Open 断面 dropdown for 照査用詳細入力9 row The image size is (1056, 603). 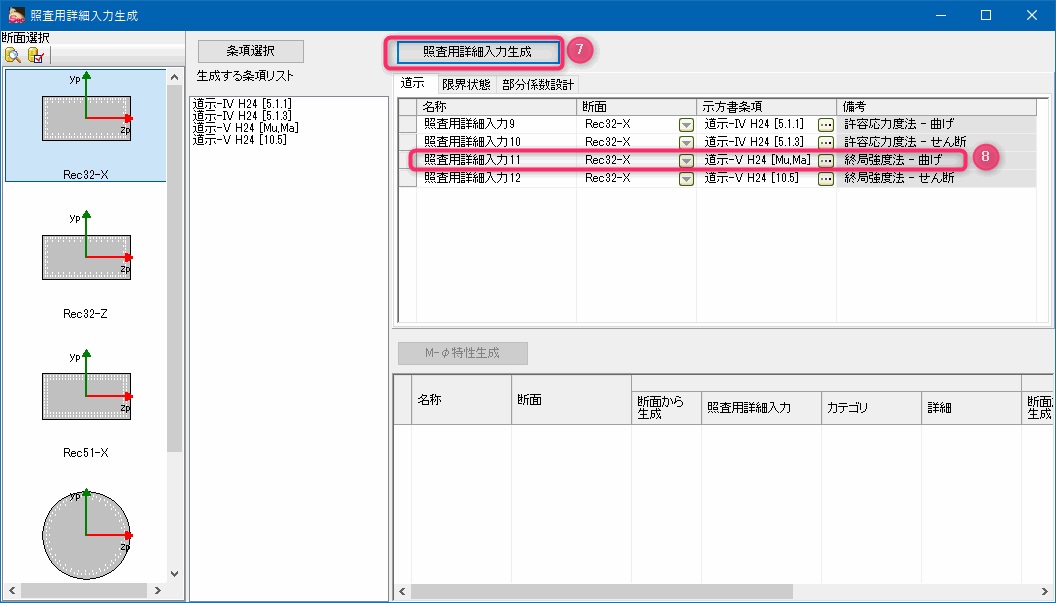(x=686, y=125)
